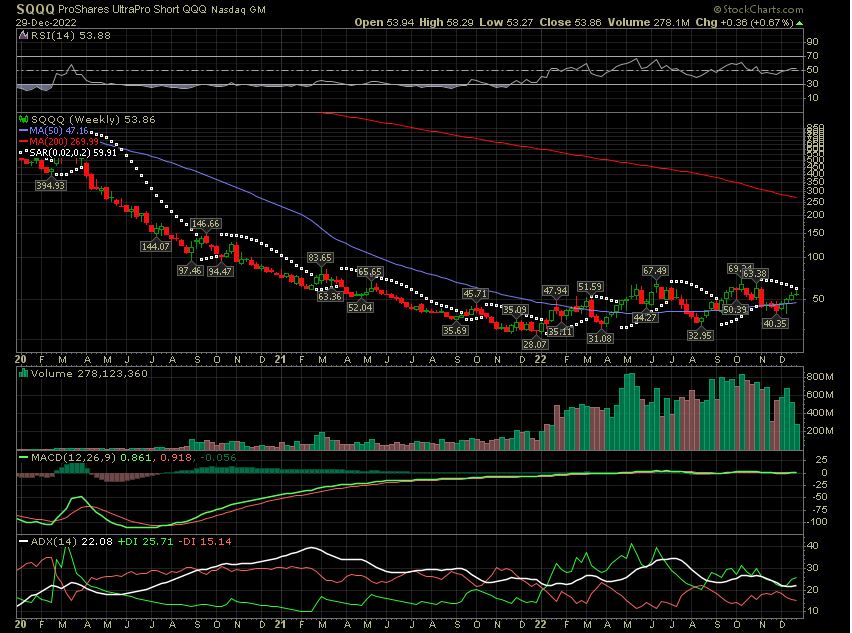Click the 800M volume axis label
This screenshot has height=633, width=852.
click(x=820, y=377)
